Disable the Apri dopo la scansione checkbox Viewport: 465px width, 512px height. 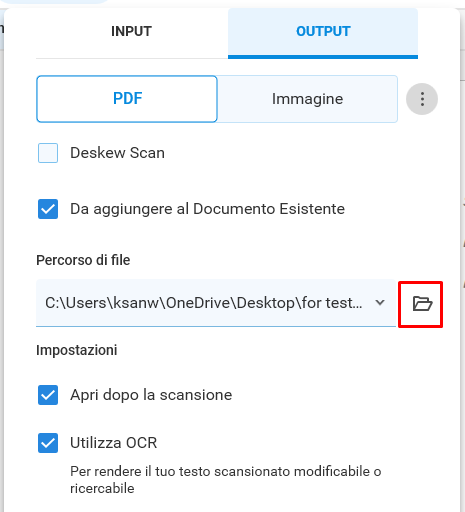click(x=48, y=395)
